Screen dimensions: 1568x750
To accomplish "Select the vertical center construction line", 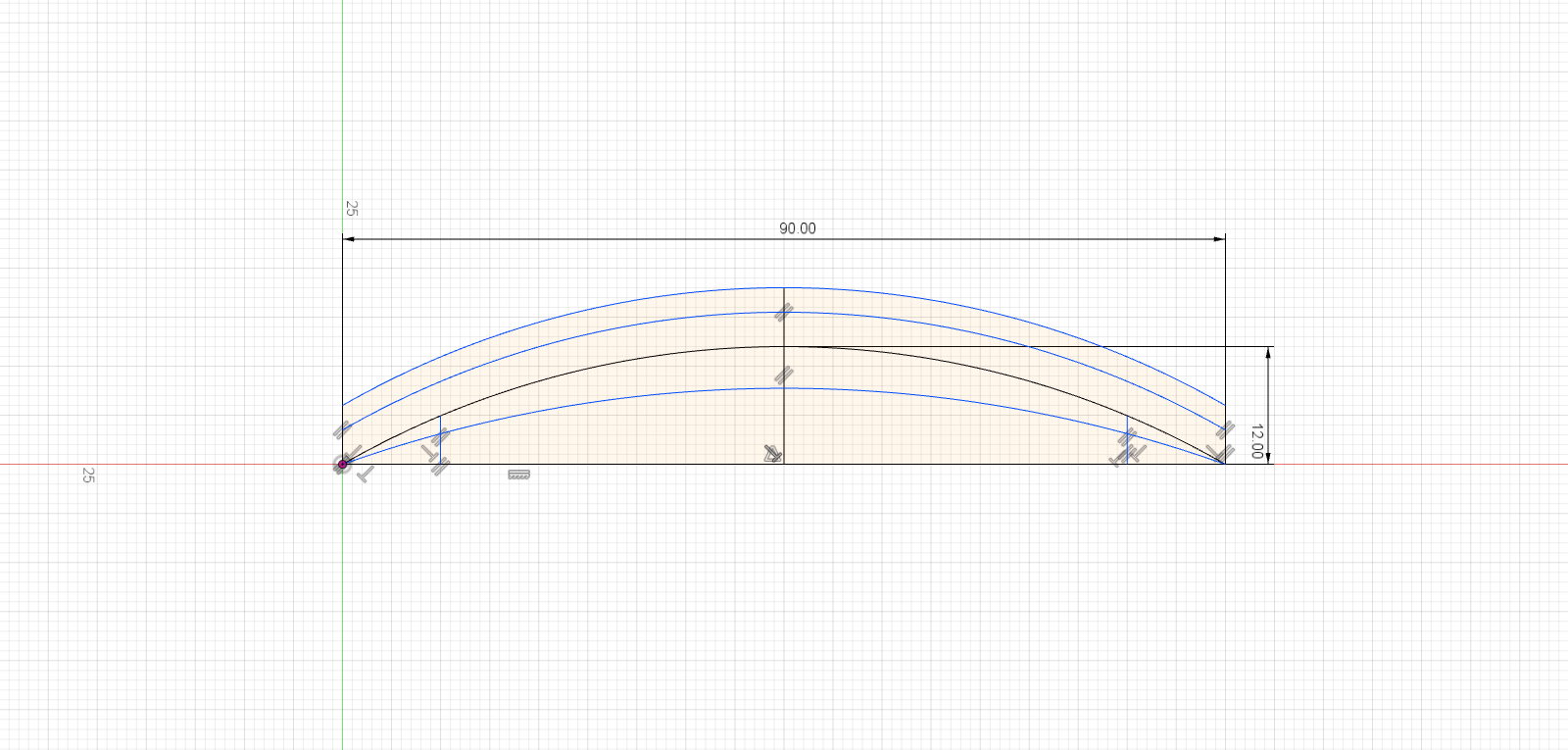I will click(x=784, y=412).
